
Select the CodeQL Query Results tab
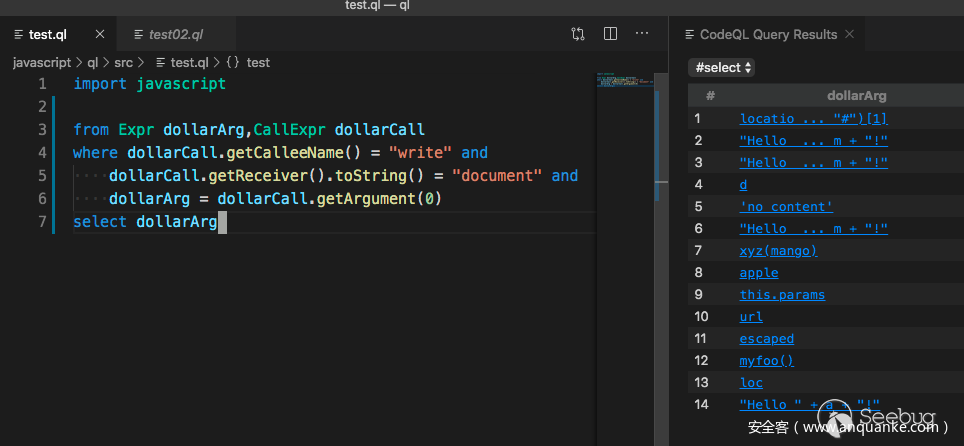768,34
